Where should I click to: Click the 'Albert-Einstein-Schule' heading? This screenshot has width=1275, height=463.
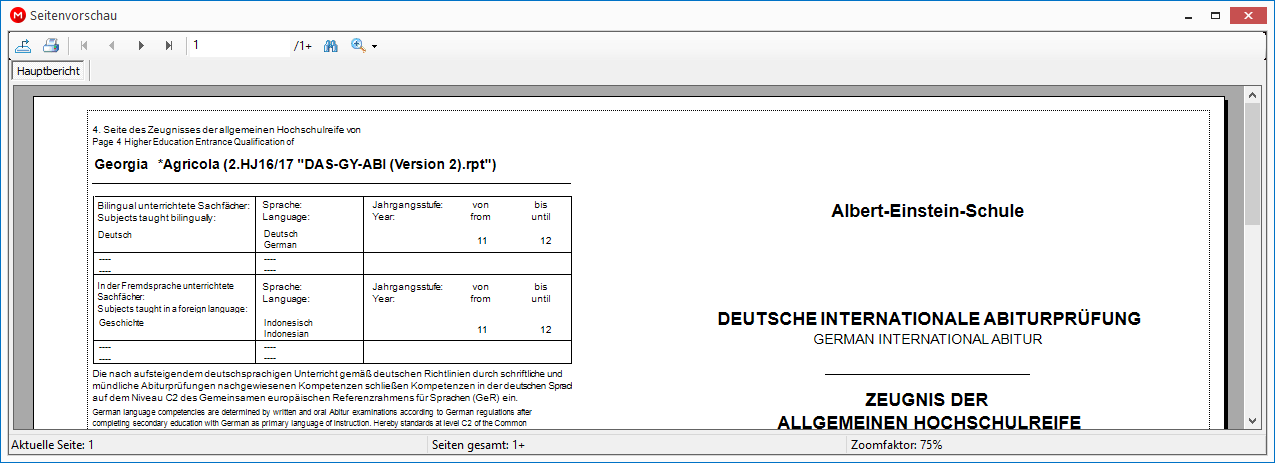(927, 211)
